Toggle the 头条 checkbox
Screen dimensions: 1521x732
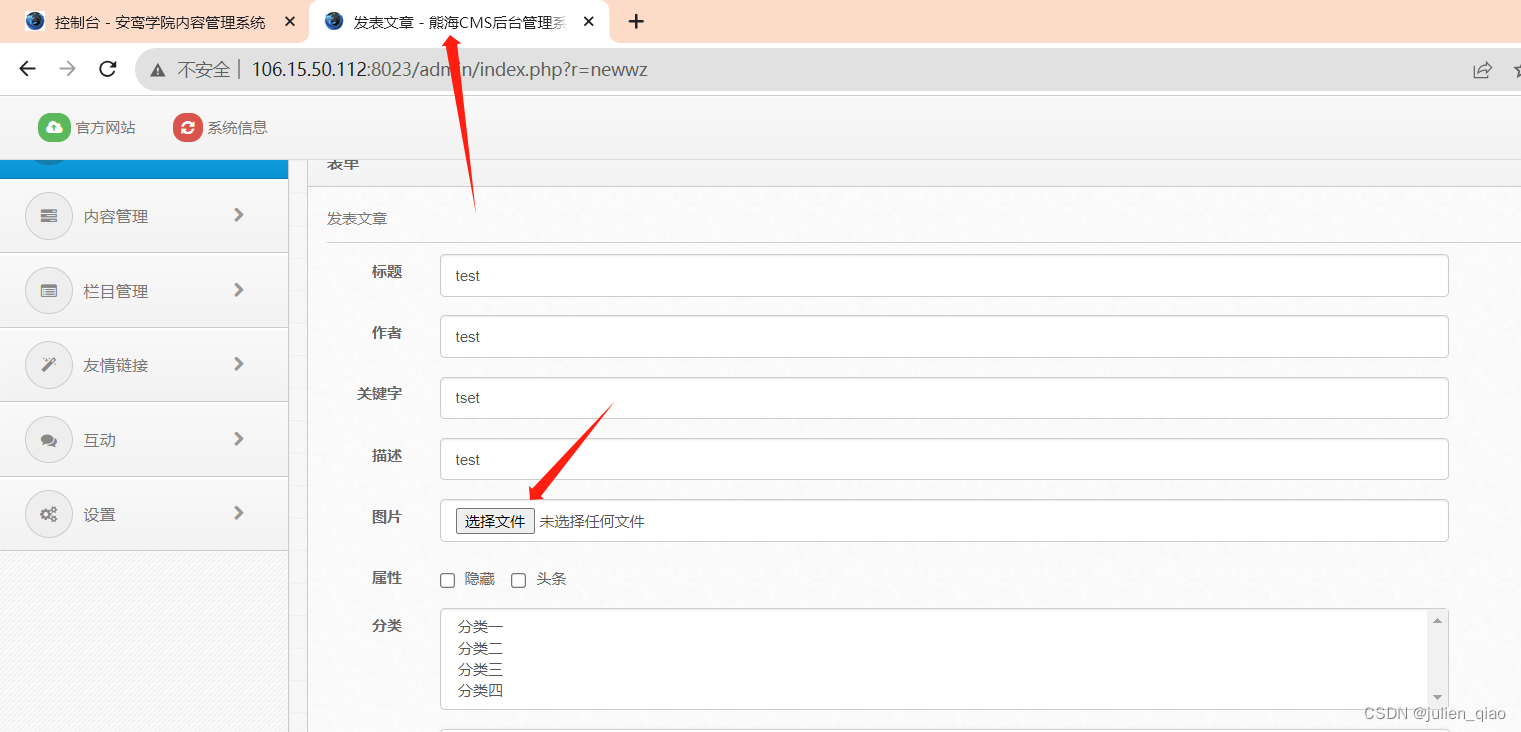click(518, 580)
